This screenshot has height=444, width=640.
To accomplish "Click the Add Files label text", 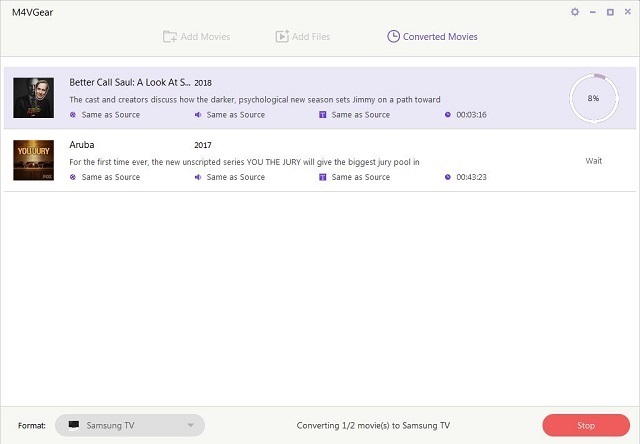I will tap(311, 37).
